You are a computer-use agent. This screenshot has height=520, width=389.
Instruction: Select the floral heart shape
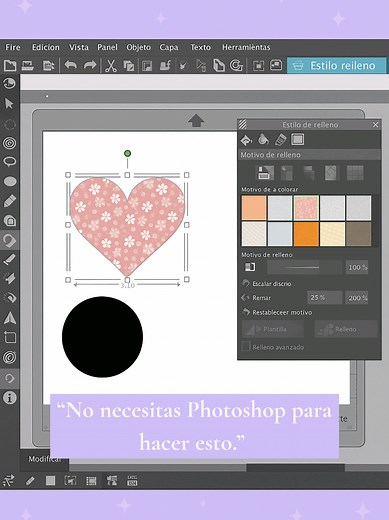(127, 226)
